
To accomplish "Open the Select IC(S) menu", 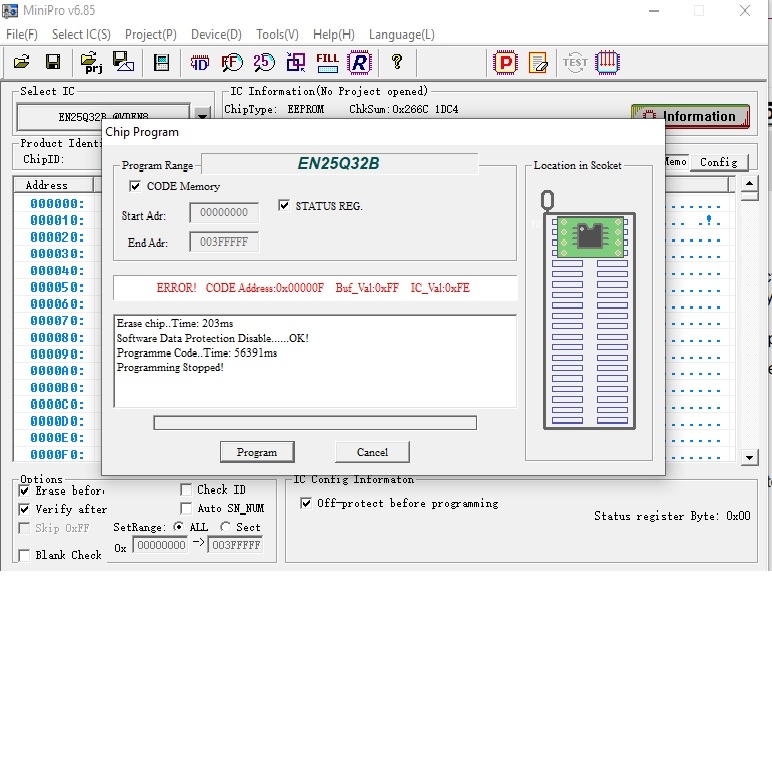I will tap(81, 34).
